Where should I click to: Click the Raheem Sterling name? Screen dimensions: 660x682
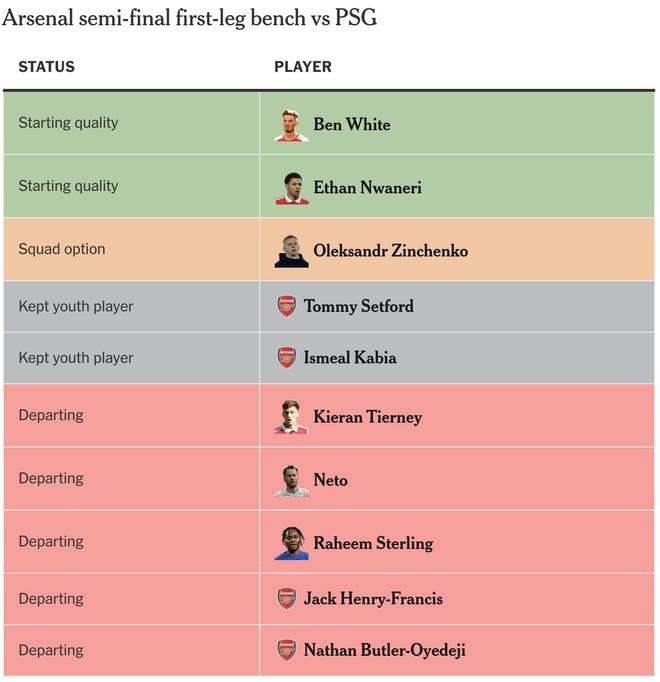(373, 543)
